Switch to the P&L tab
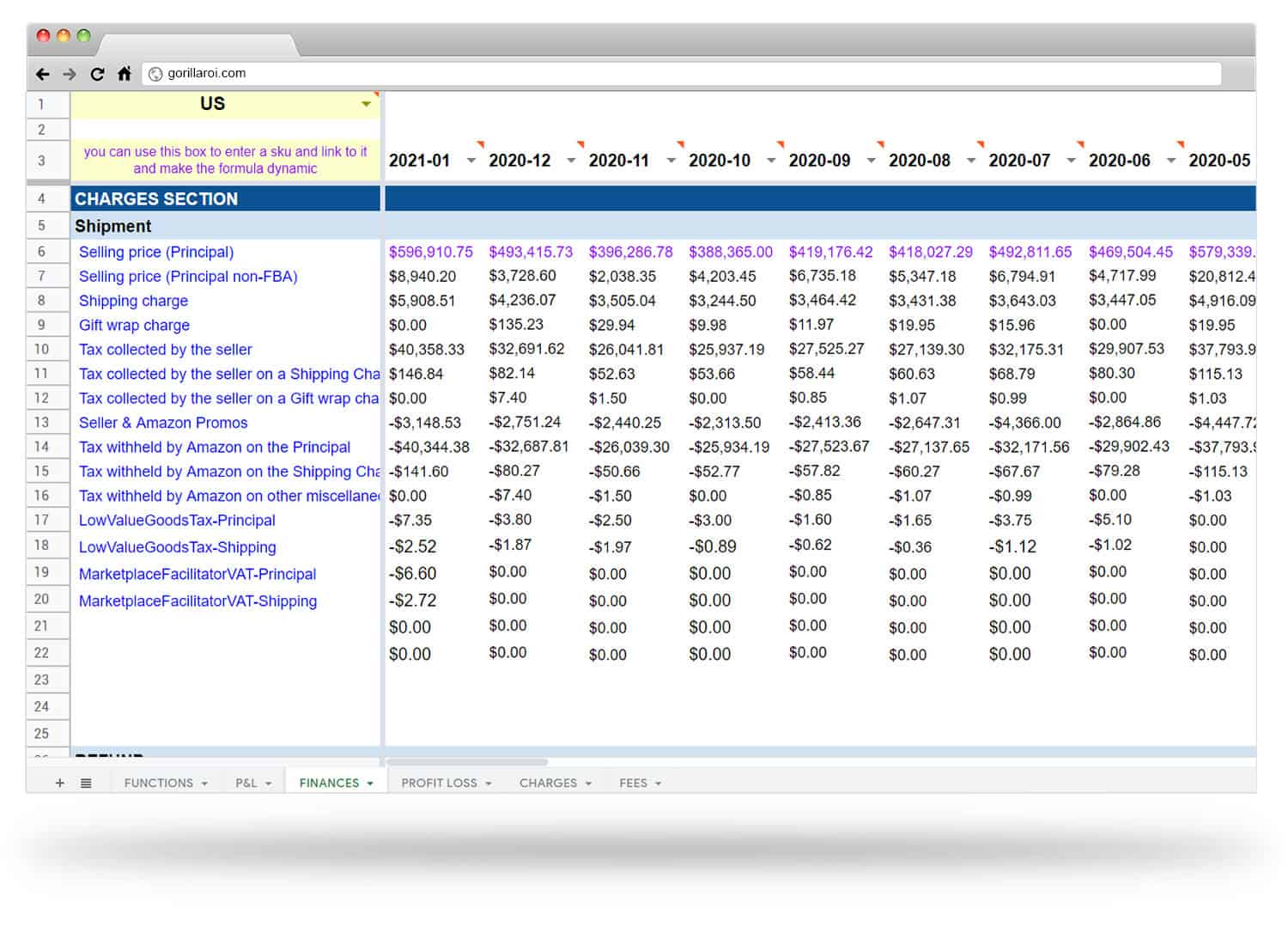 pos(245,783)
